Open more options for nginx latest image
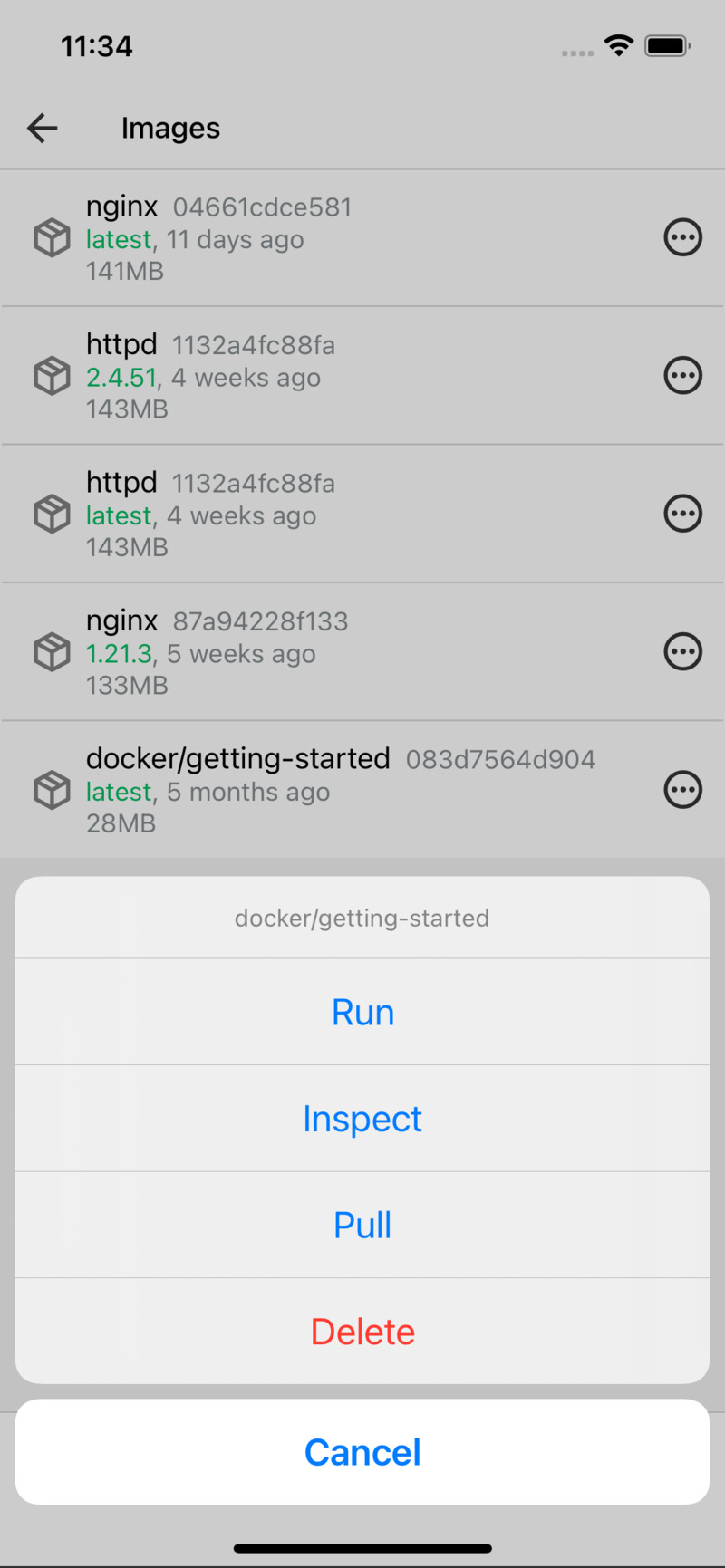The height and width of the screenshot is (1568, 725). pyautogui.click(x=682, y=238)
